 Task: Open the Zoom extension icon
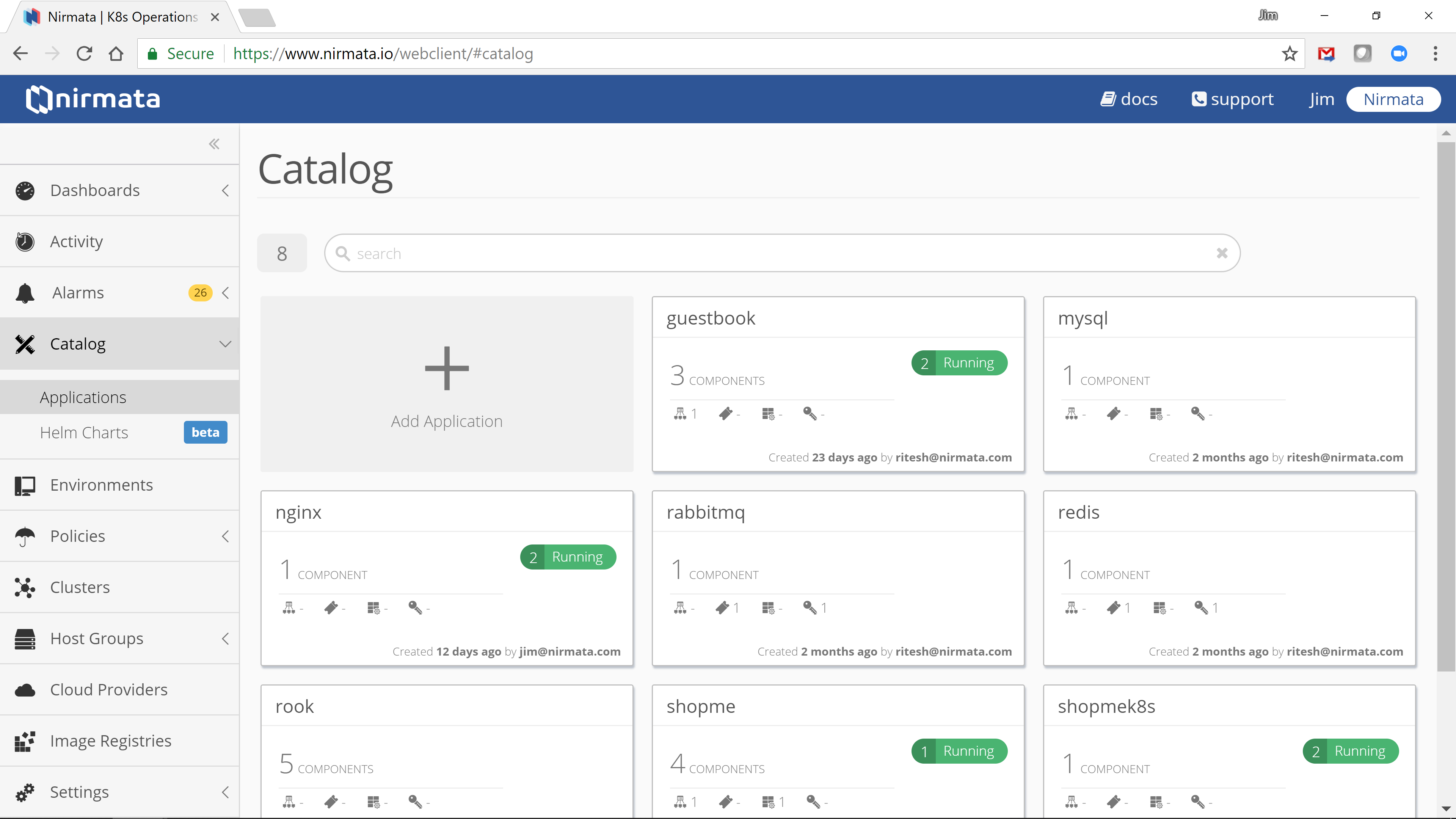pos(1399,54)
